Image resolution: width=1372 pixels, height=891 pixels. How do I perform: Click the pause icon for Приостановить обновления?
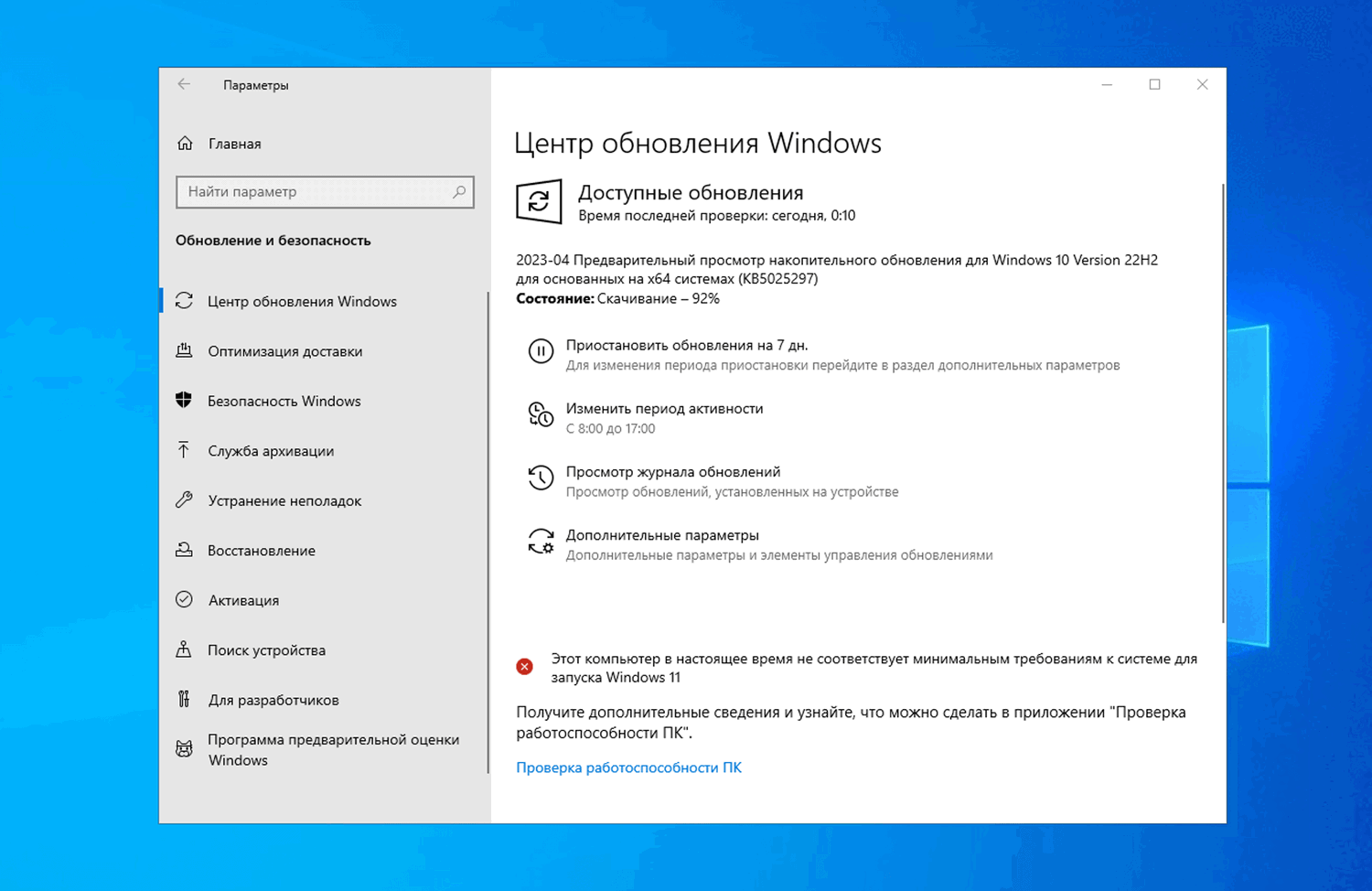541,351
